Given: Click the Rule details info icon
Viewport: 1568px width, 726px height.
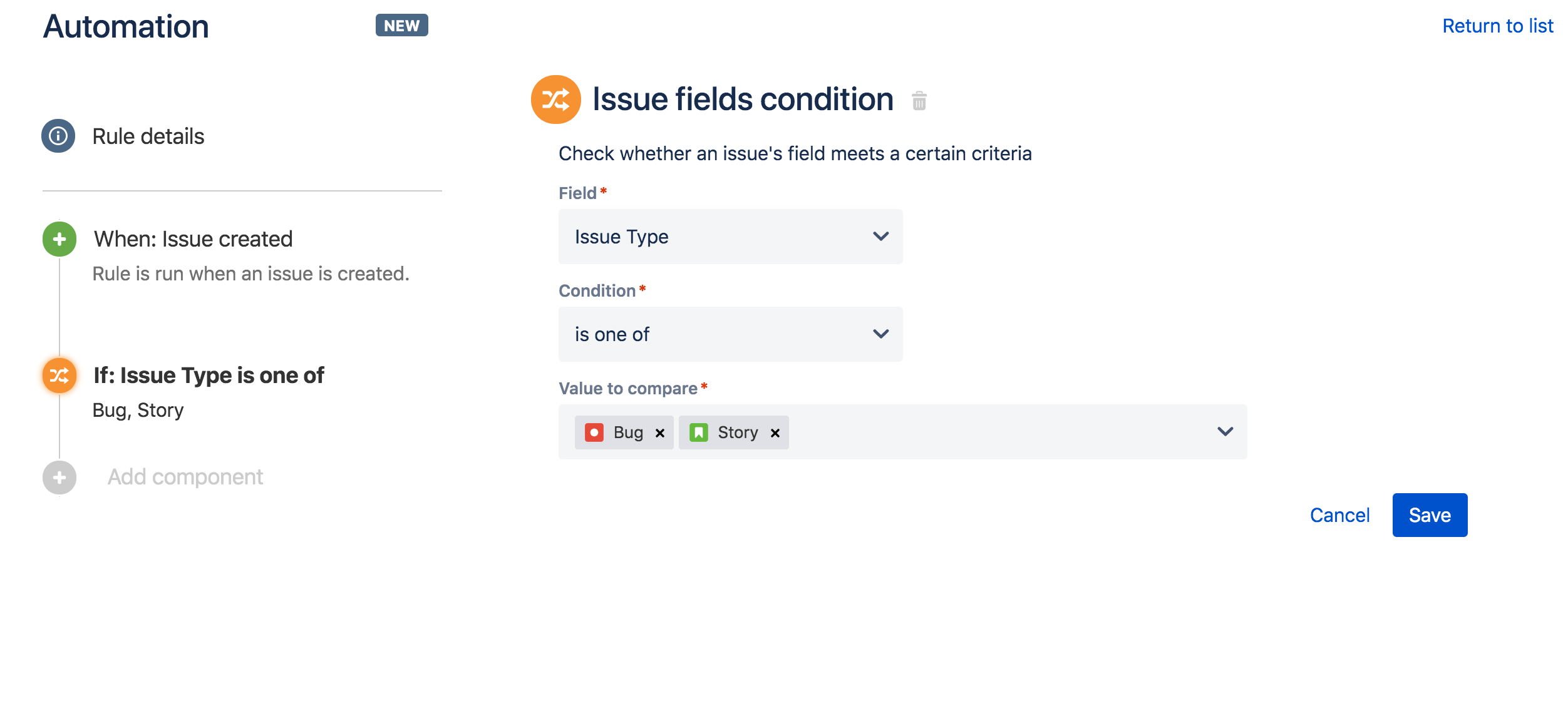Looking at the screenshot, I should pyautogui.click(x=58, y=136).
